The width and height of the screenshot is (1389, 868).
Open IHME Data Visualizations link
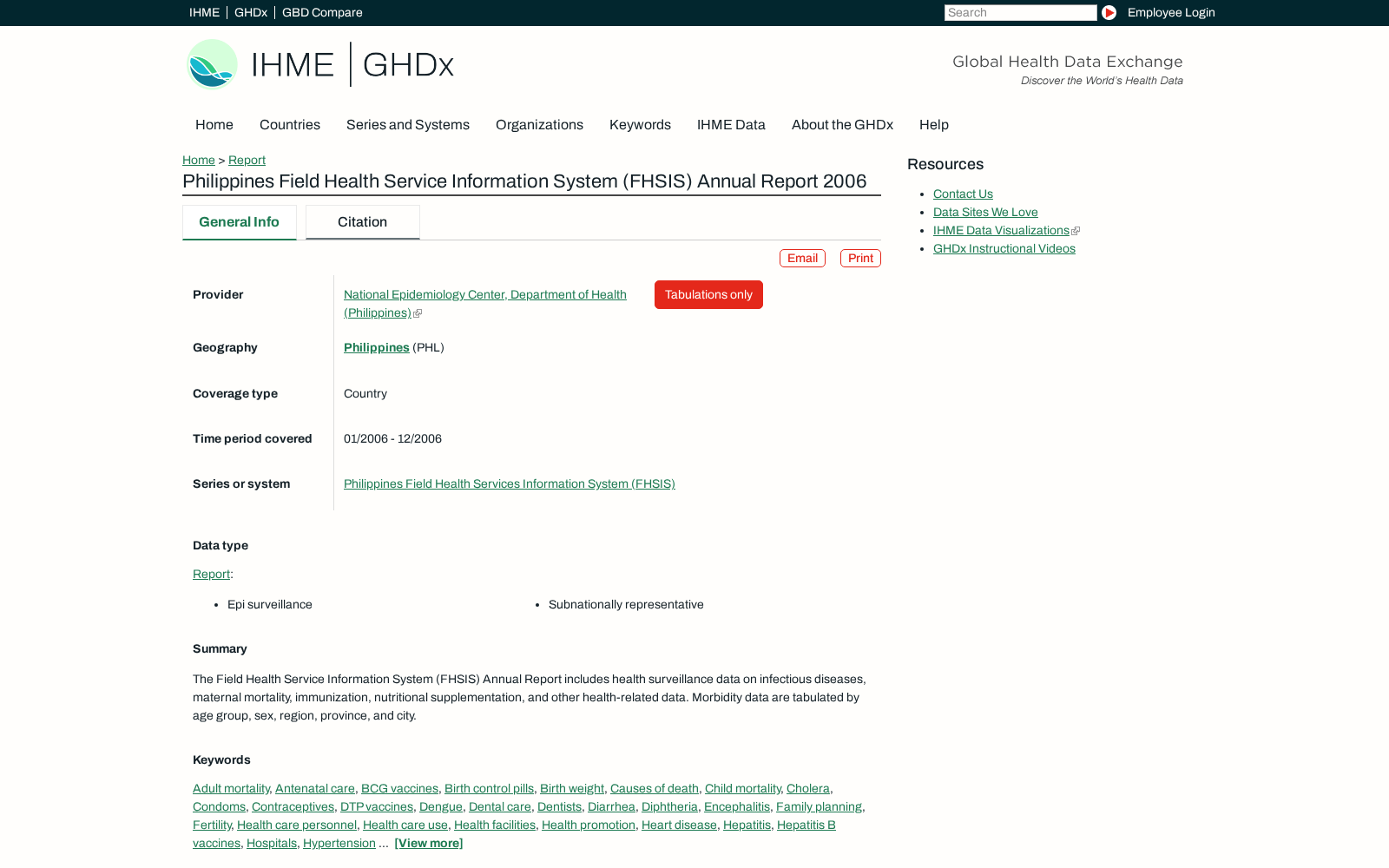tap(1001, 230)
